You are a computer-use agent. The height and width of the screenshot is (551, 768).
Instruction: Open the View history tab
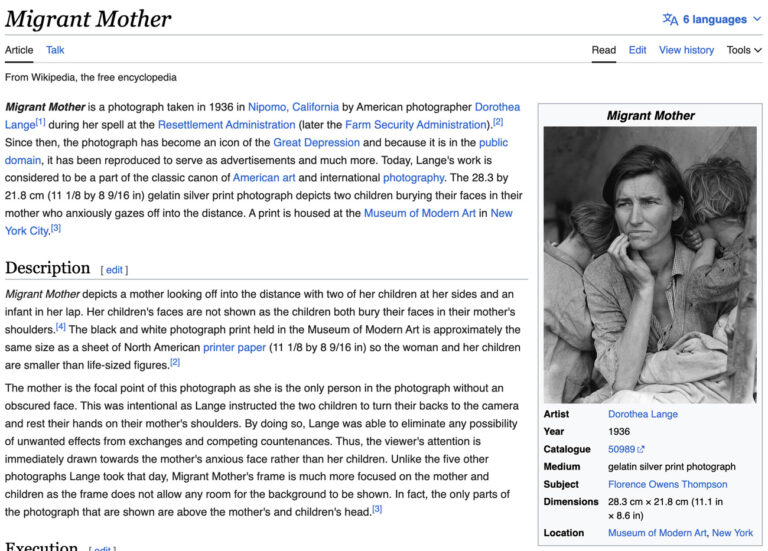tap(686, 50)
